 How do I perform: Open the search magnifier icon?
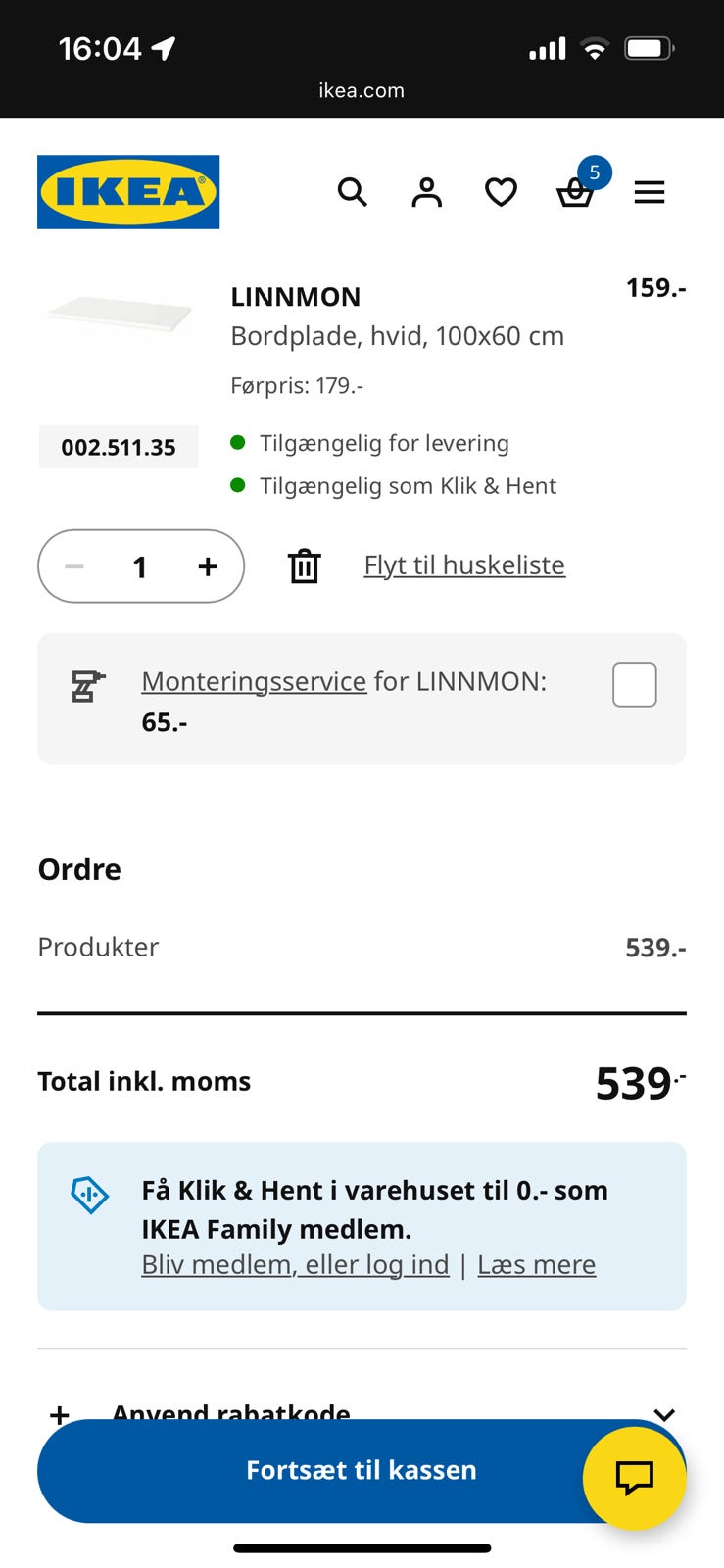pos(353,192)
